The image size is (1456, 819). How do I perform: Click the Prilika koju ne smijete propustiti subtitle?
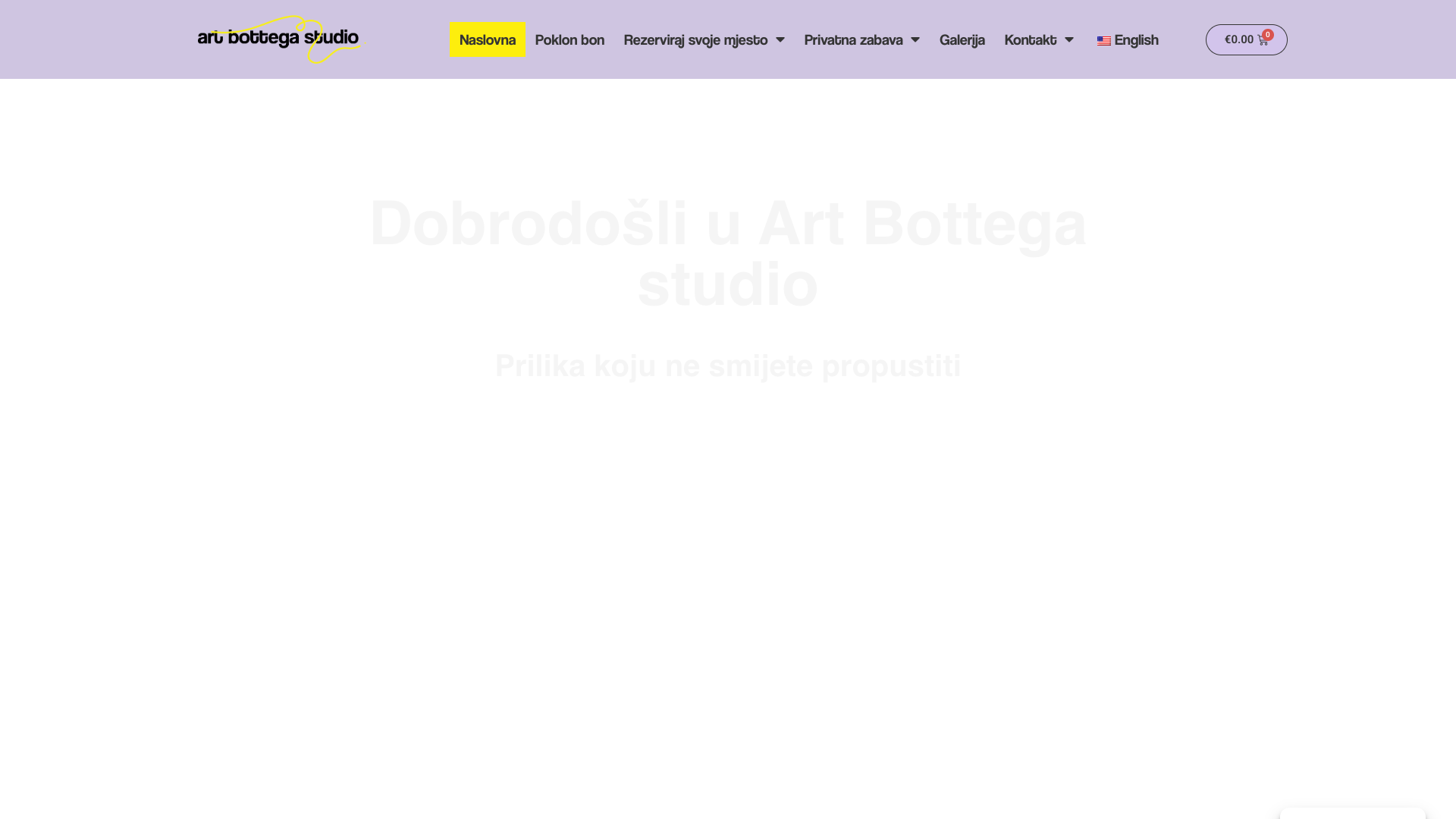coord(728,366)
